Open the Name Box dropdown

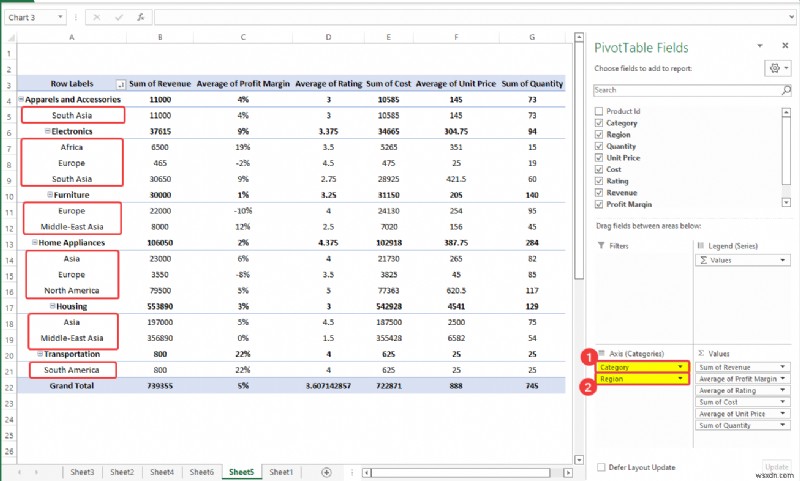click(x=60, y=17)
